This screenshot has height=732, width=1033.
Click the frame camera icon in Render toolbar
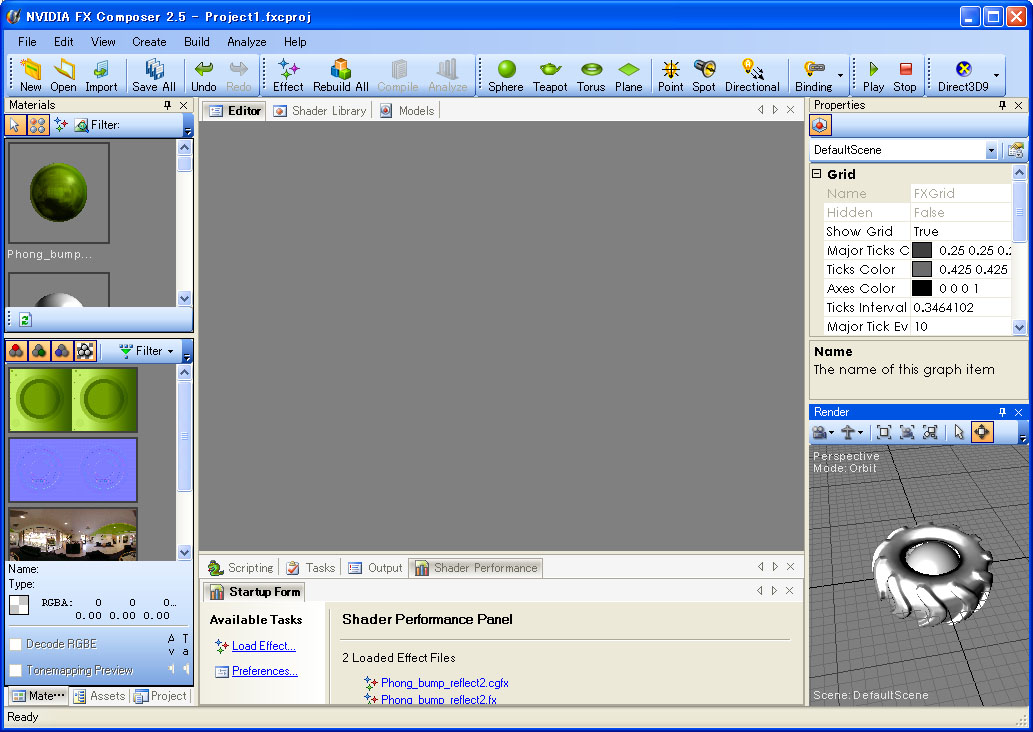pyautogui.click(x=907, y=432)
